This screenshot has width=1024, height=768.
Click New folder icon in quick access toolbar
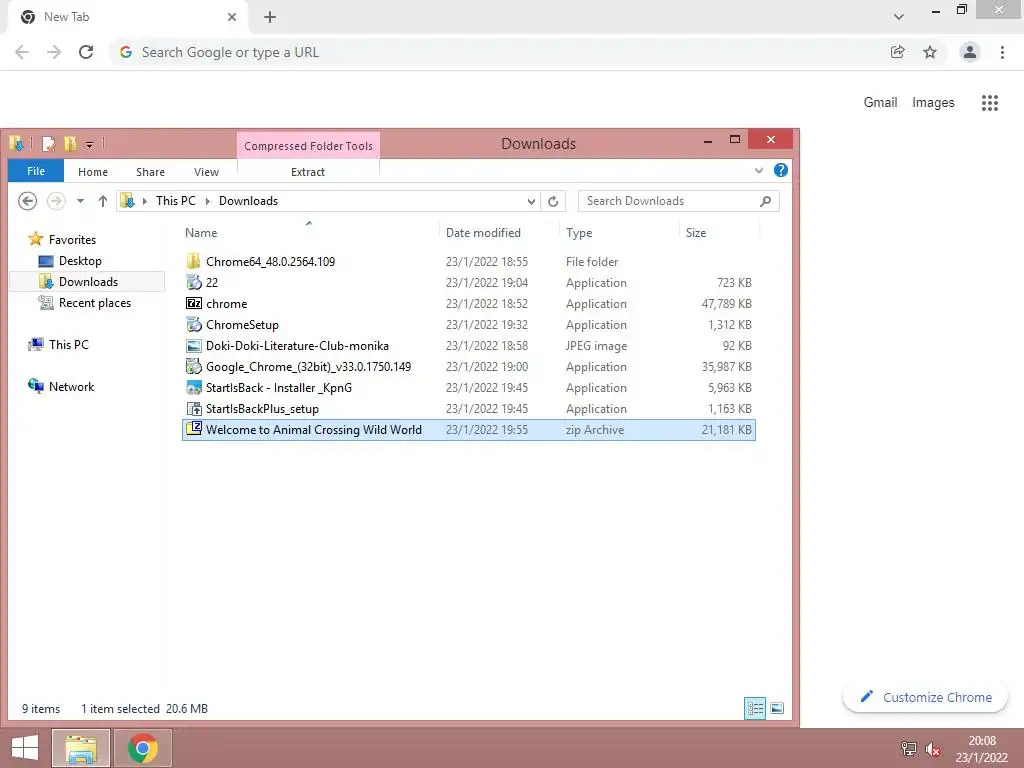[x=69, y=144]
